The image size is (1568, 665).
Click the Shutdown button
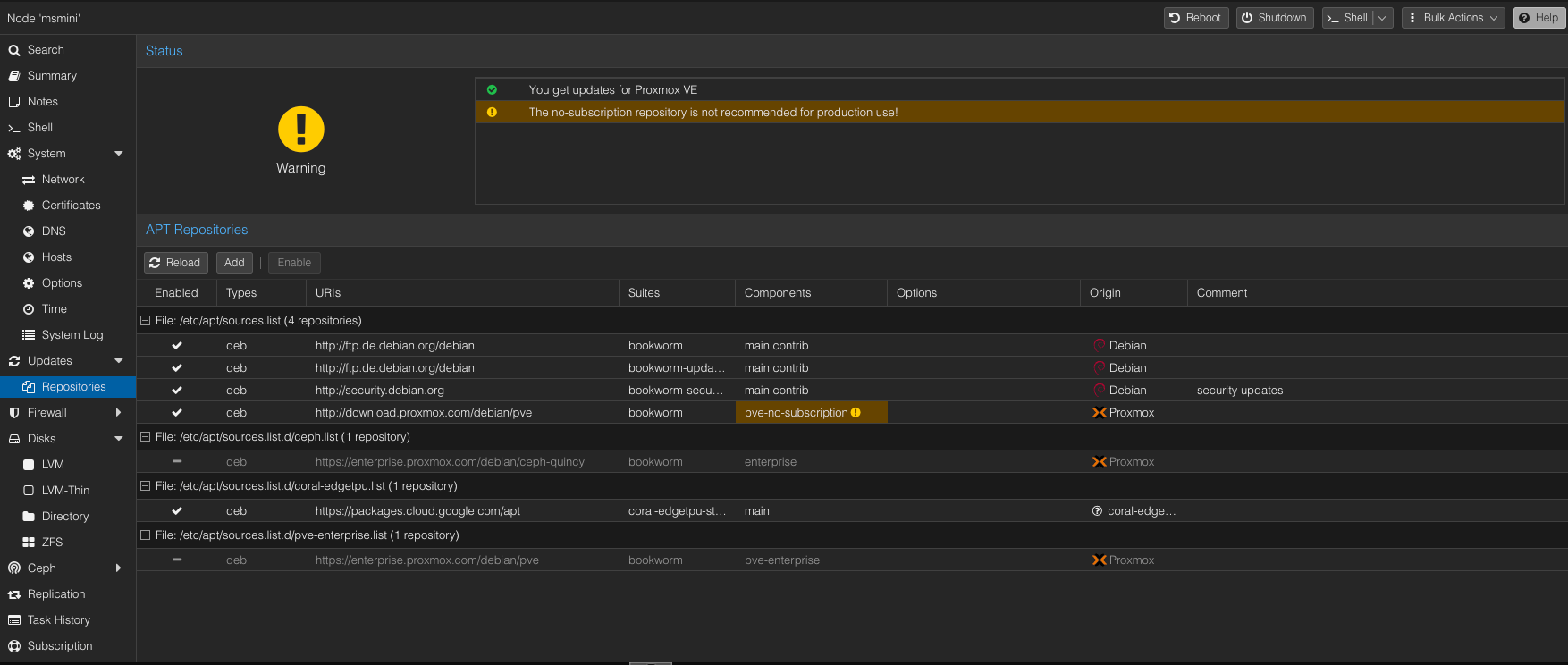(x=1275, y=18)
